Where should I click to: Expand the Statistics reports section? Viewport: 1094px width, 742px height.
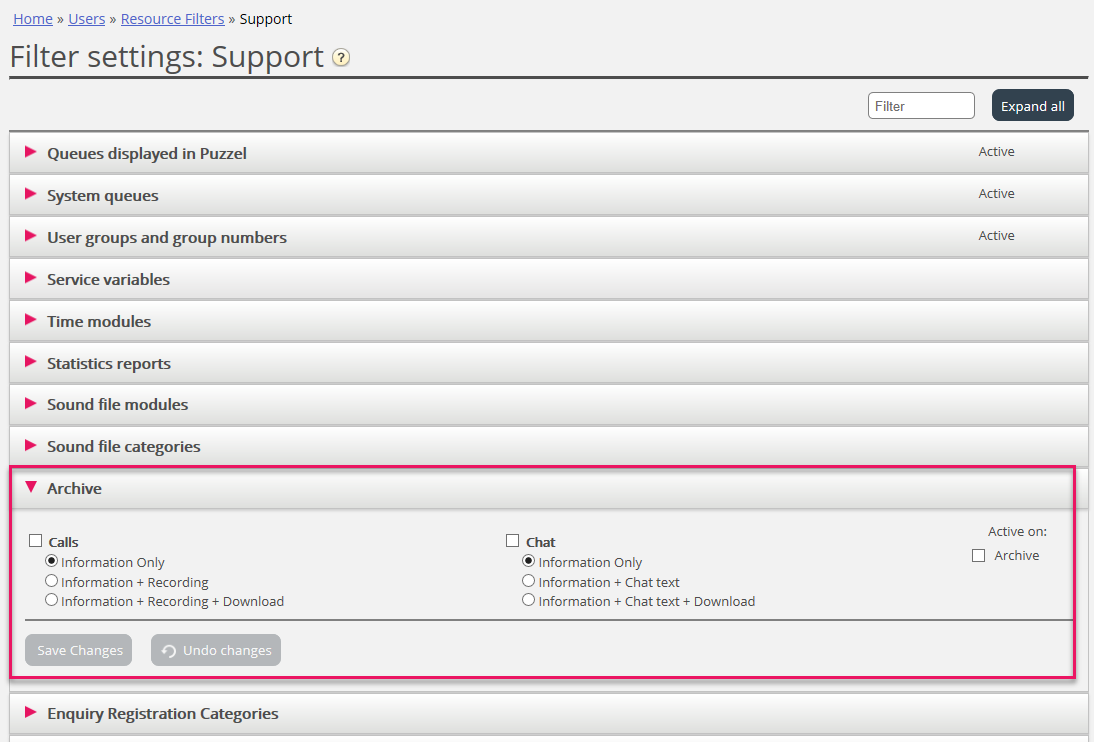[x=108, y=363]
